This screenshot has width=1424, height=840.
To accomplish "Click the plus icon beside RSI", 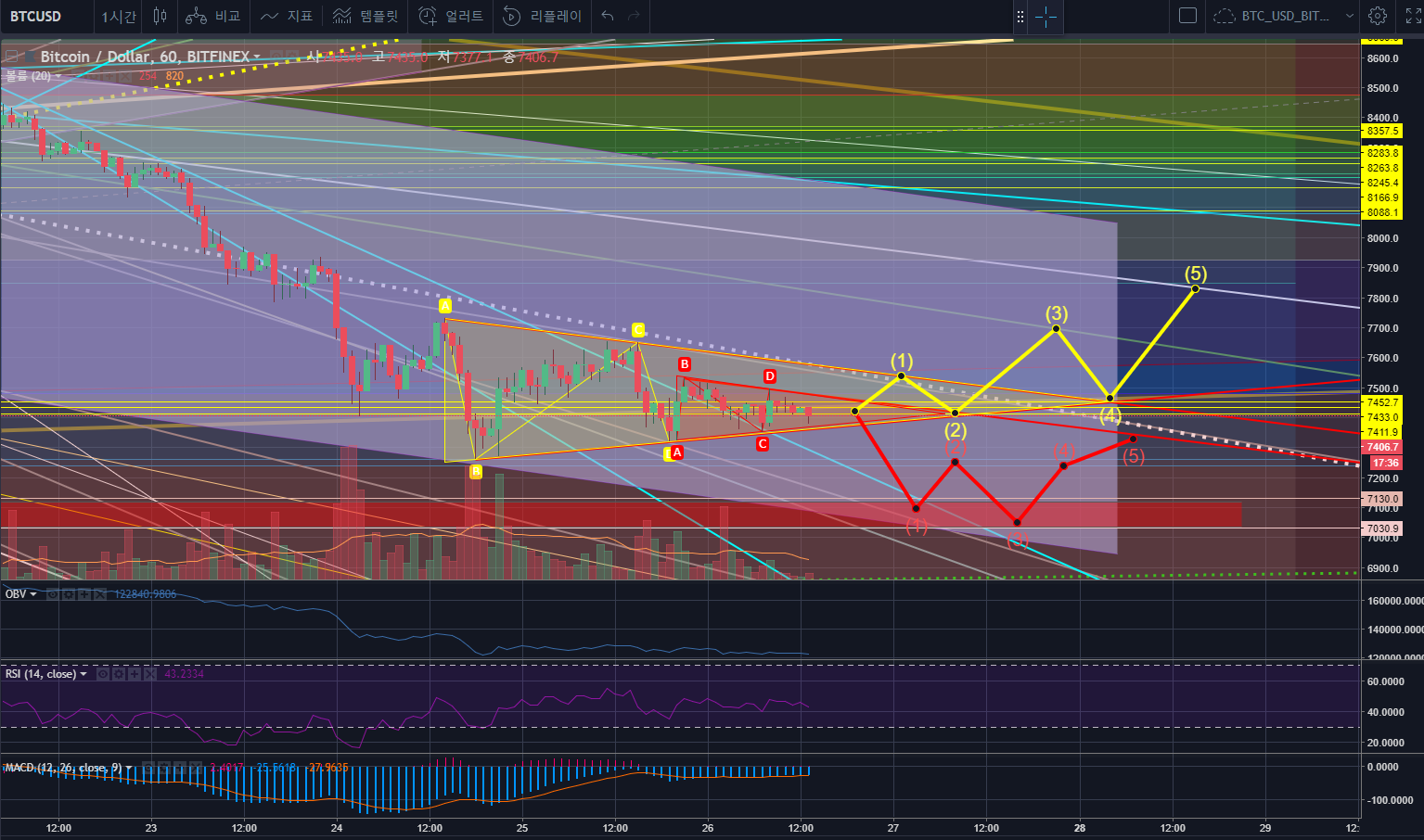I will tap(135, 674).
